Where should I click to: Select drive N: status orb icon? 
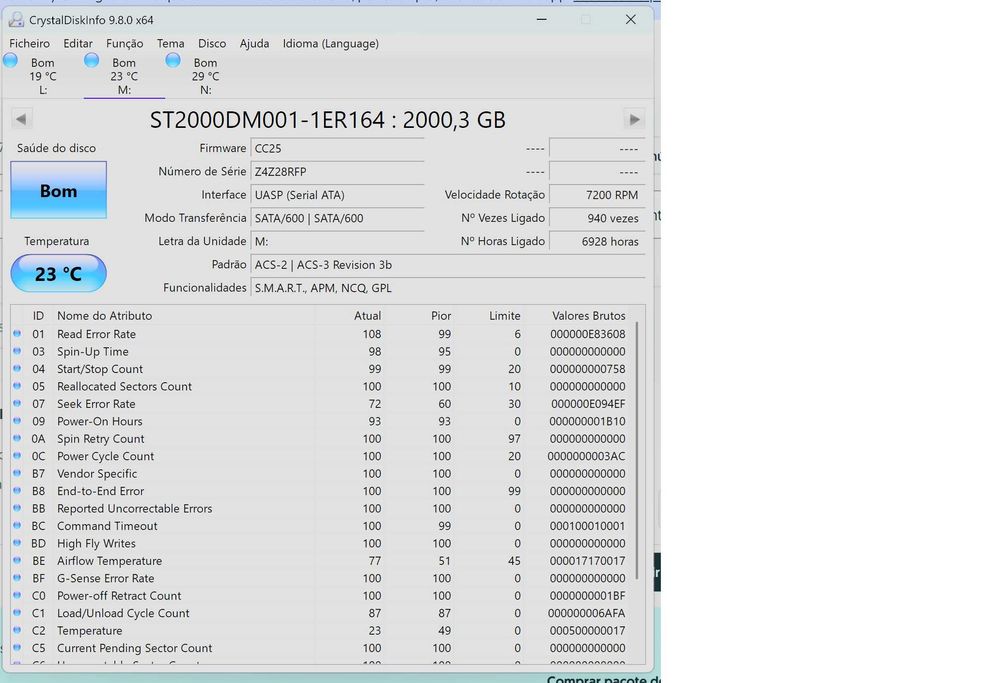coord(173,61)
